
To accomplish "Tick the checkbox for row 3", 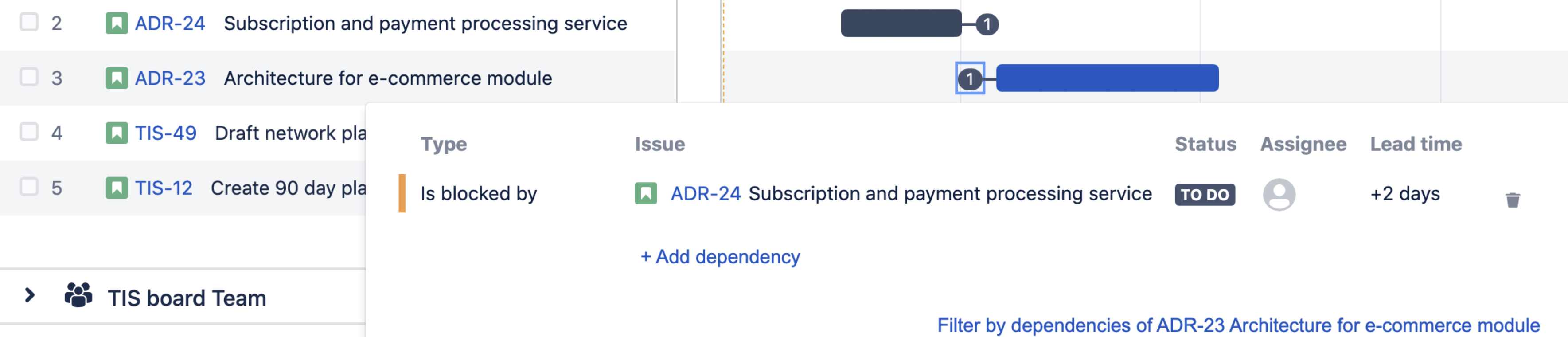I will pyautogui.click(x=29, y=78).
